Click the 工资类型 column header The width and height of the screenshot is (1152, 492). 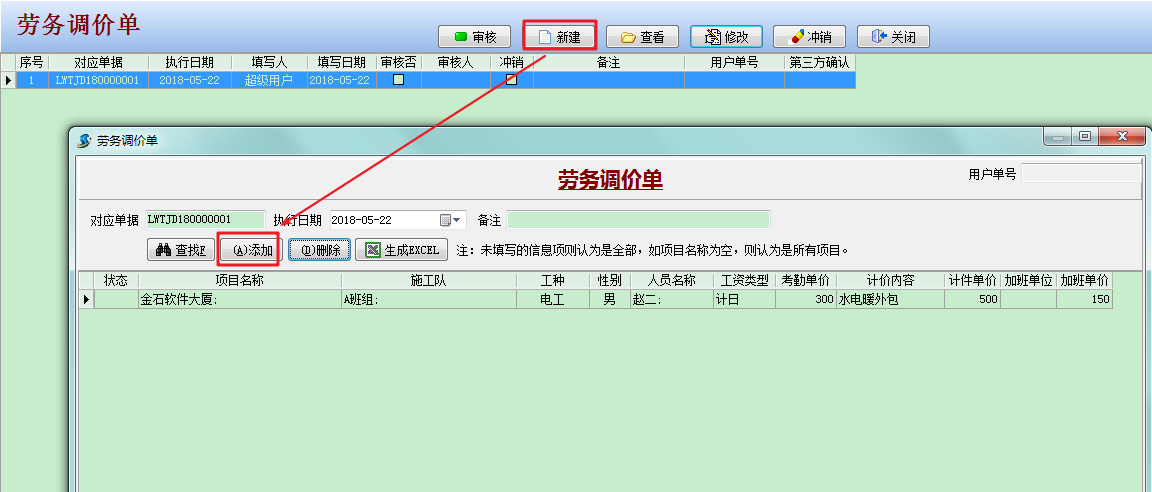[x=744, y=281]
